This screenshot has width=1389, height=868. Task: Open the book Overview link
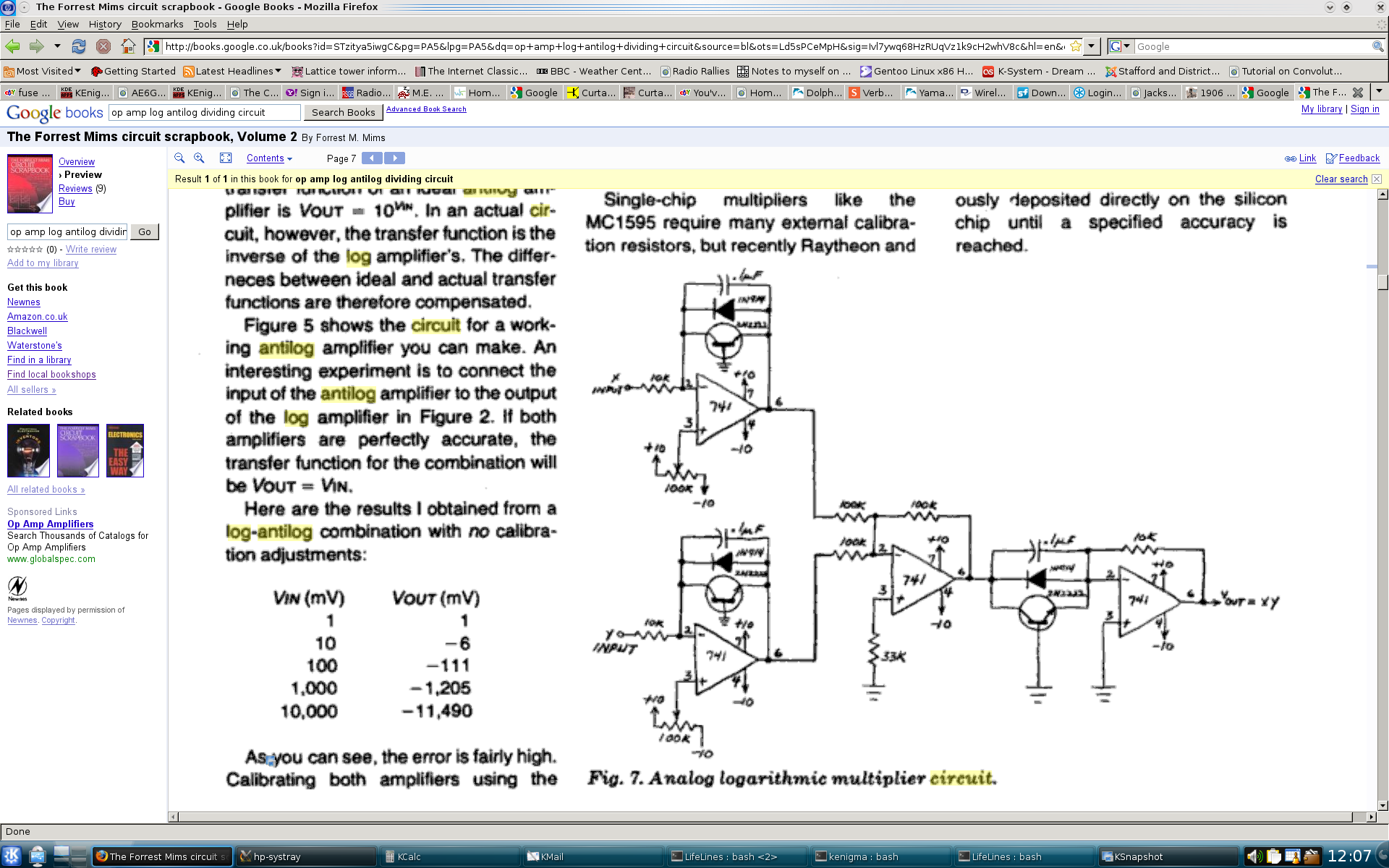pyautogui.click(x=77, y=162)
